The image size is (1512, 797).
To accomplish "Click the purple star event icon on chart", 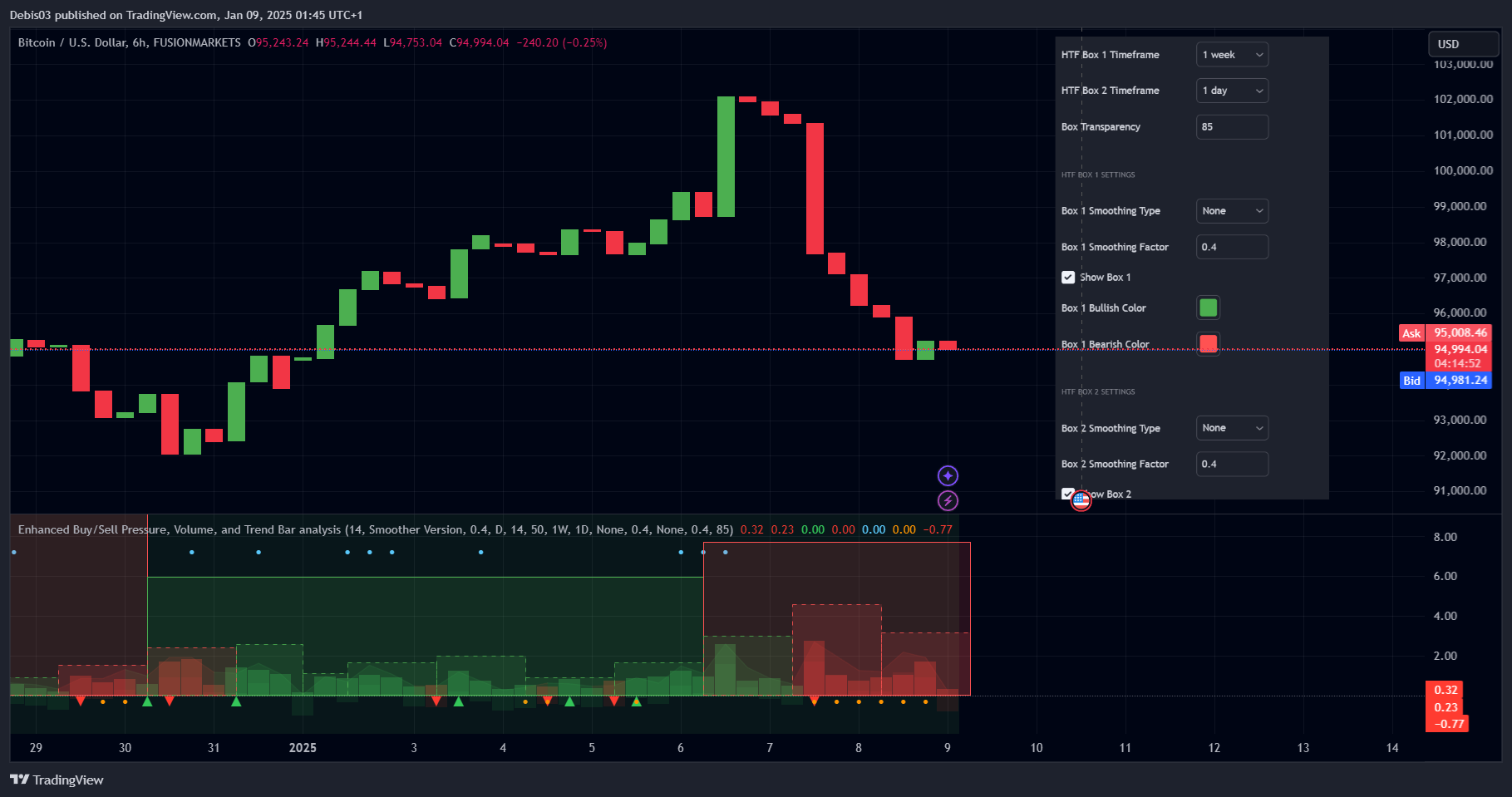I will (948, 475).
